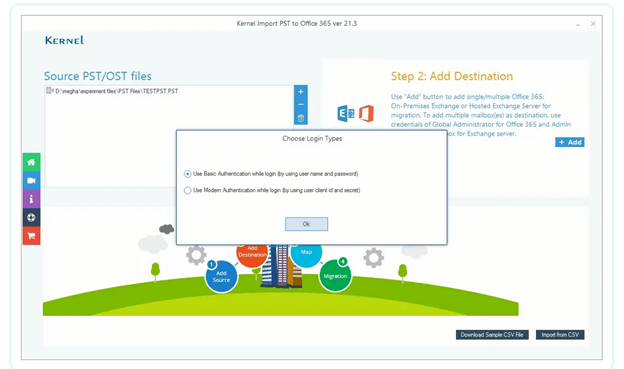Click the Office 365 logo icon
This screenshot has height=369, width=624.
coord(367,113)
